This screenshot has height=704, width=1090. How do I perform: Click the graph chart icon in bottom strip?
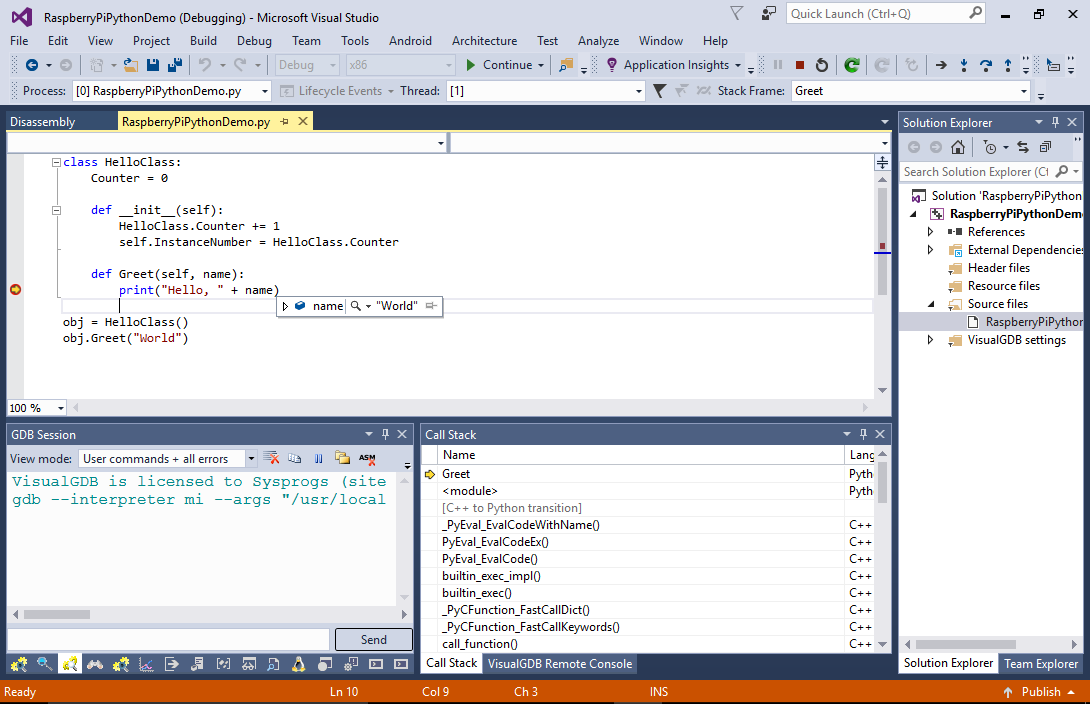(146, 664)
